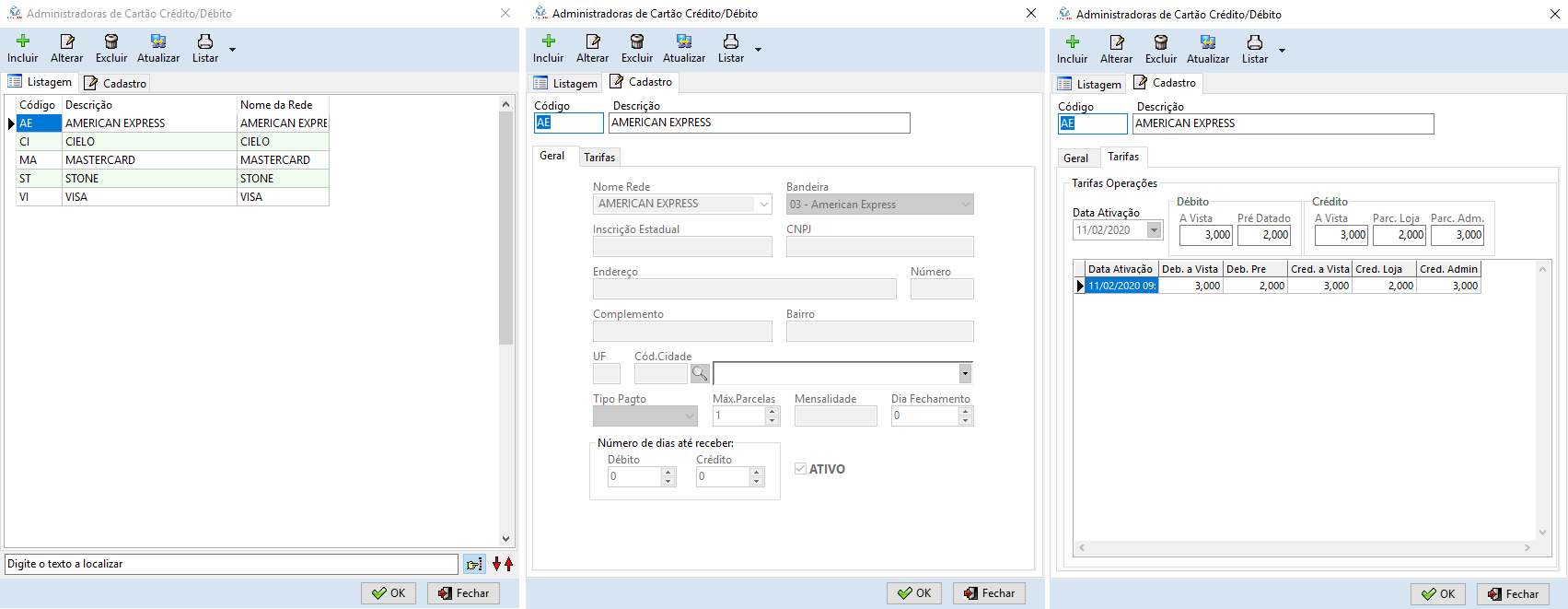Select the CIELO row in the listing grid
This screenshot has width=1568, height=609.
point(172,142)
